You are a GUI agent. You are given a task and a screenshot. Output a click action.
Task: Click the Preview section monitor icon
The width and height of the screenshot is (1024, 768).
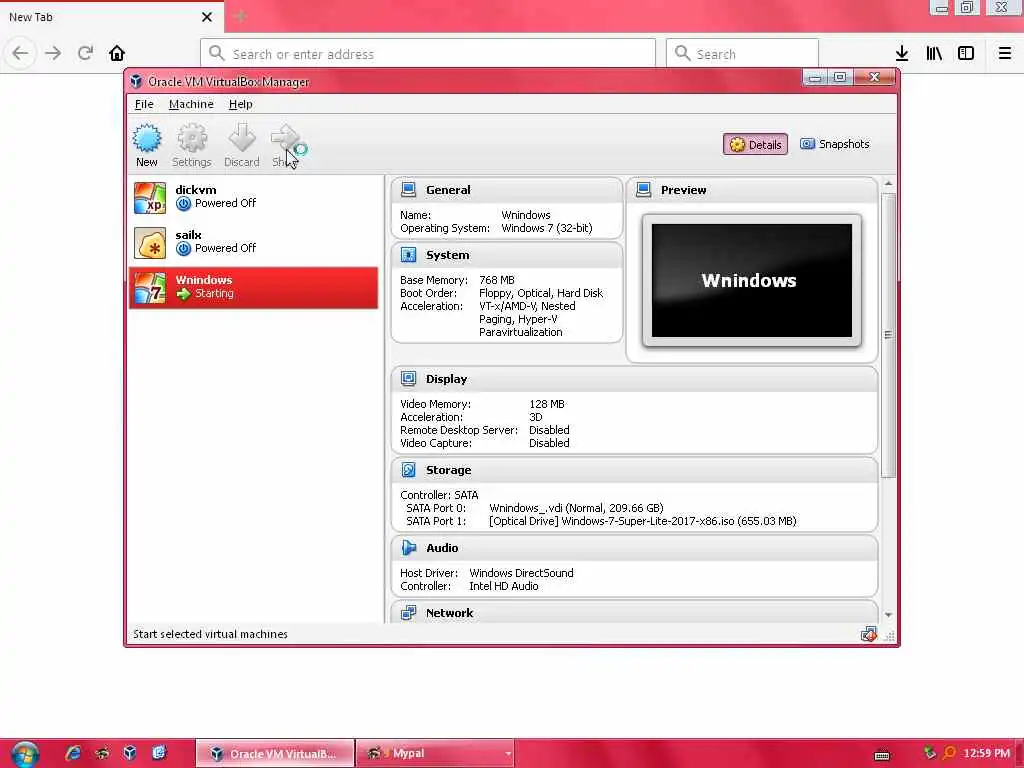pos(643,190)
